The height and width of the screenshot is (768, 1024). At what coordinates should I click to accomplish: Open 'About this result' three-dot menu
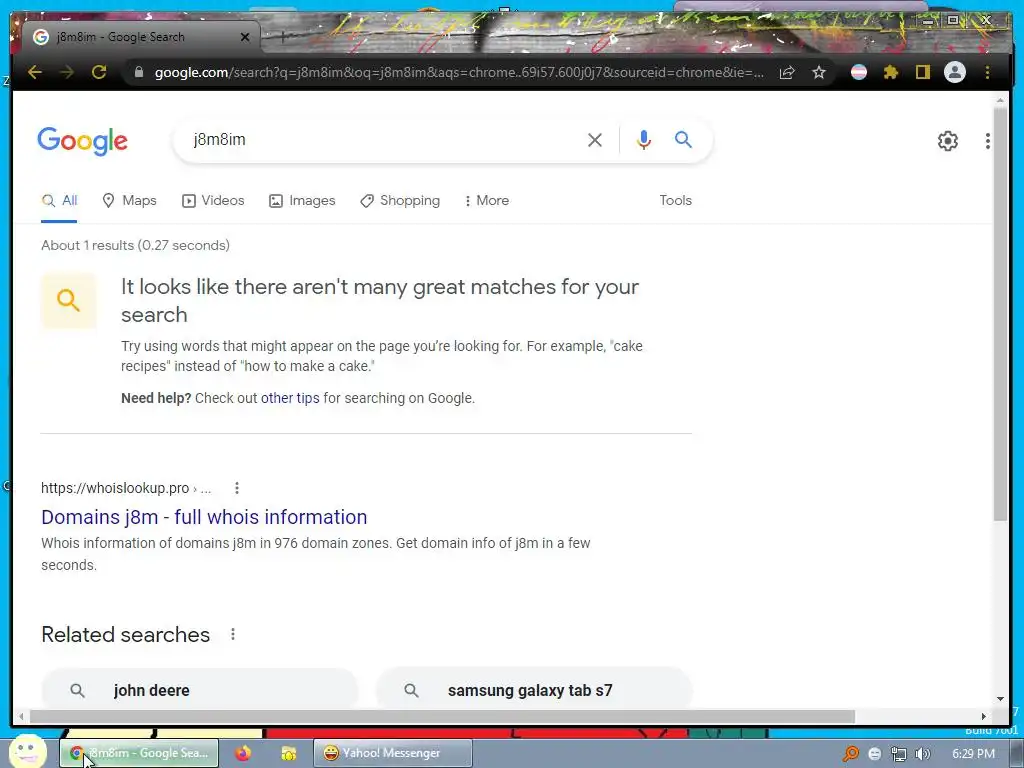point(237,488)
